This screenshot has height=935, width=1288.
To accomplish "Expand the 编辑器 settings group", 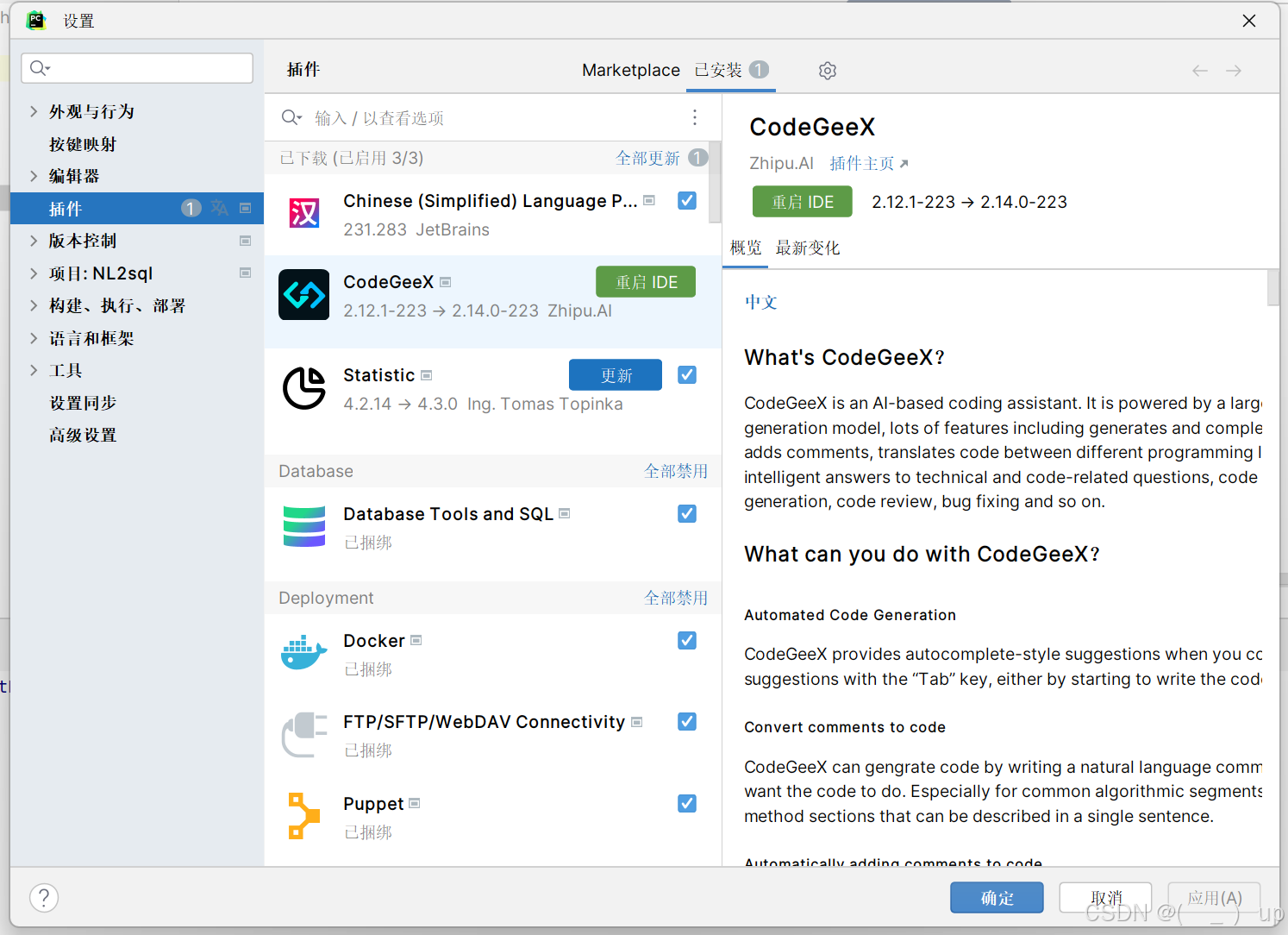I will pyautogui.click(x=34, y=176).
